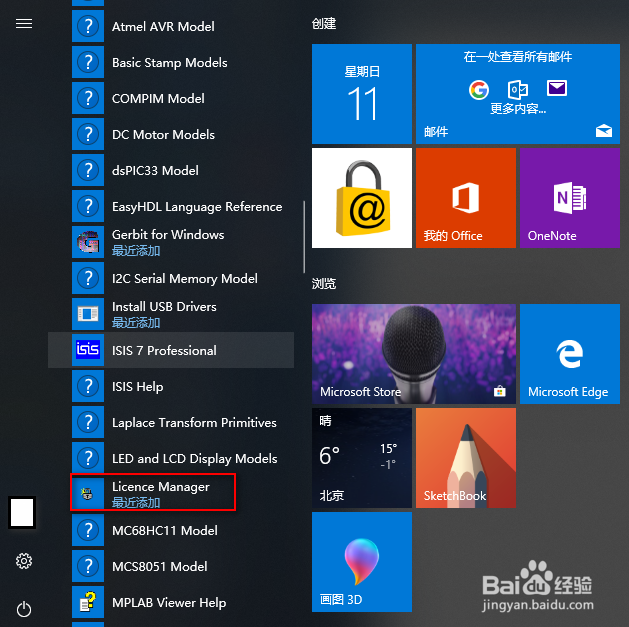Click the Power button icon
629x627 pixels.
tap(24, 609)
